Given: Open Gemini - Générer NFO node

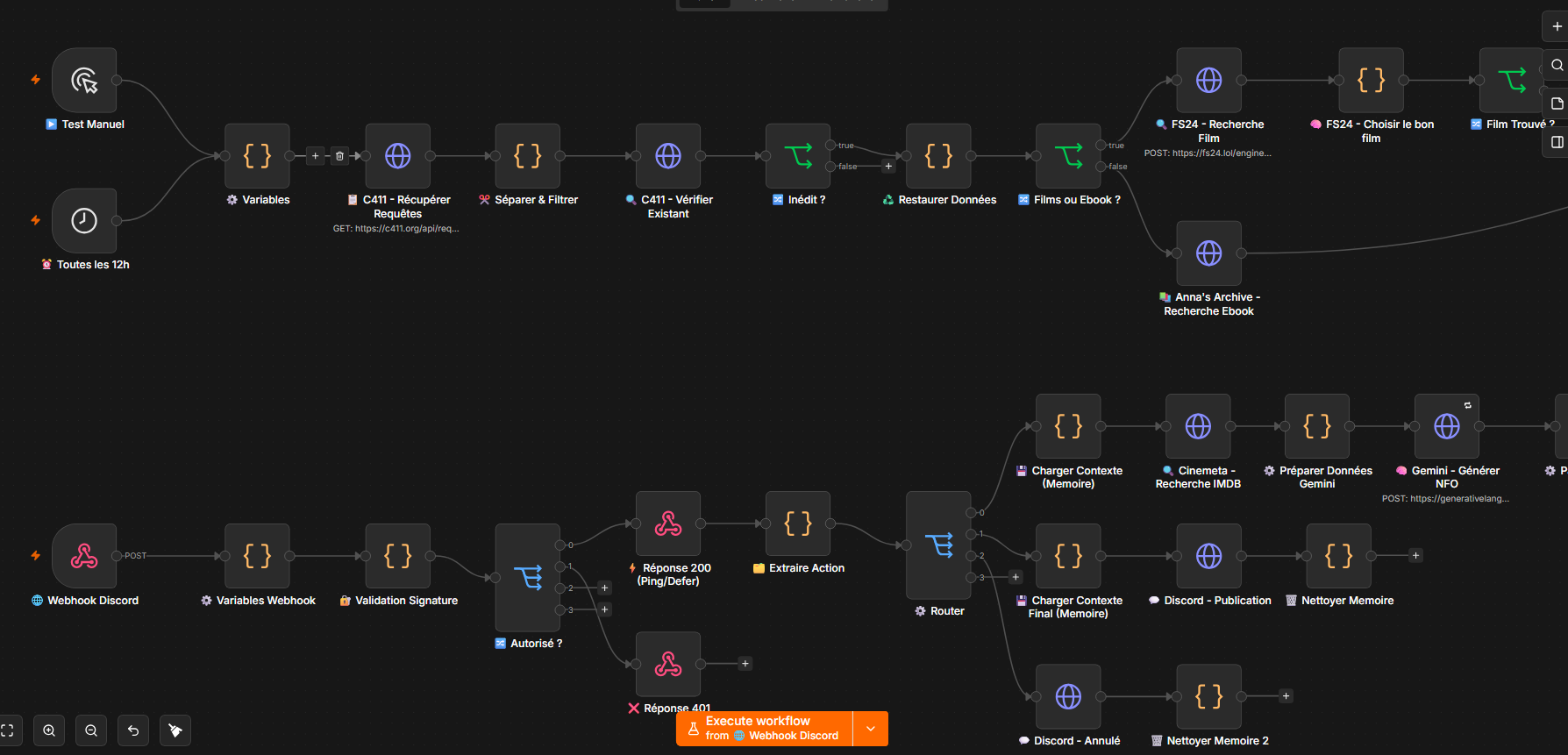Looking at the screenshot, I should [1447, 426].
